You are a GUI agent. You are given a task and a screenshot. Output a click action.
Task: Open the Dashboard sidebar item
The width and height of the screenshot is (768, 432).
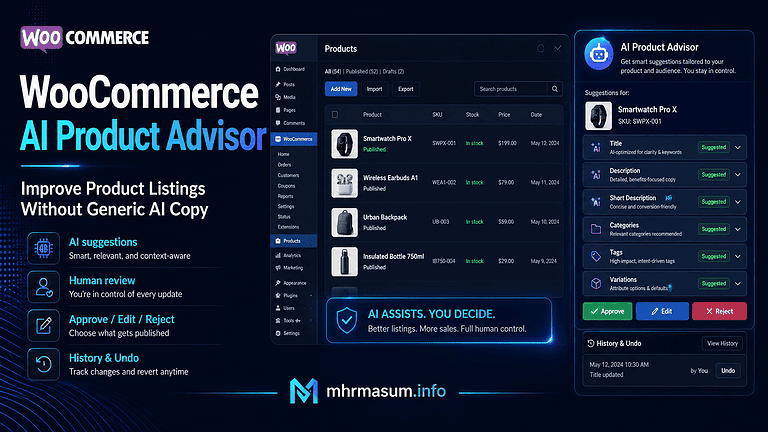[x=290, y=69]
